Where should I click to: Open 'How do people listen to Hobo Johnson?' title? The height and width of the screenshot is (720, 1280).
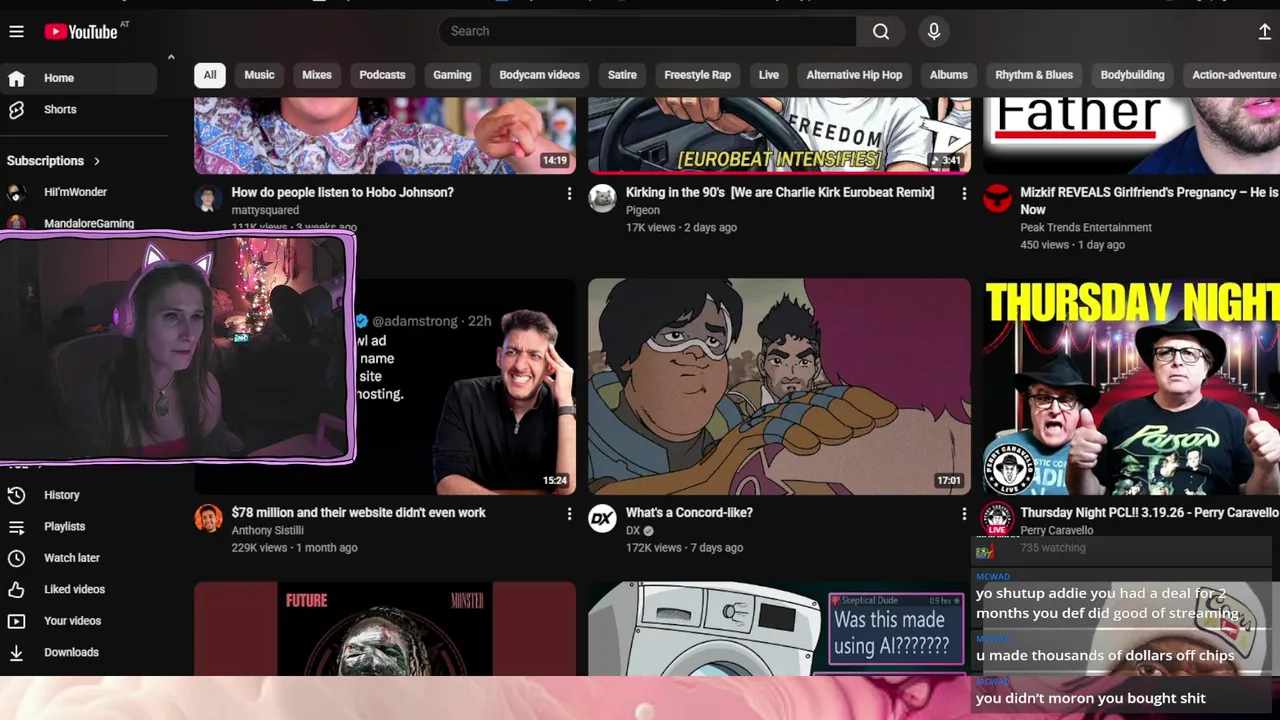click(342, 192)
